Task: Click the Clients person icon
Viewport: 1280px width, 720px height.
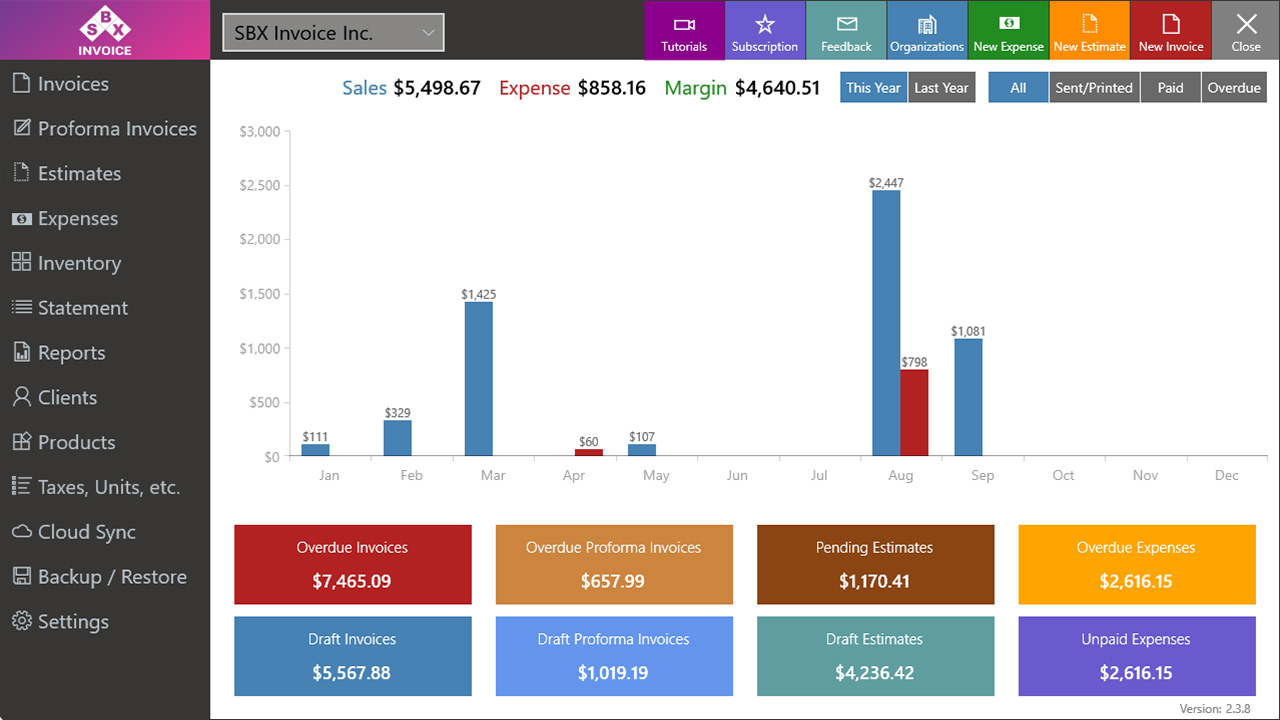Action: [21, 397]
